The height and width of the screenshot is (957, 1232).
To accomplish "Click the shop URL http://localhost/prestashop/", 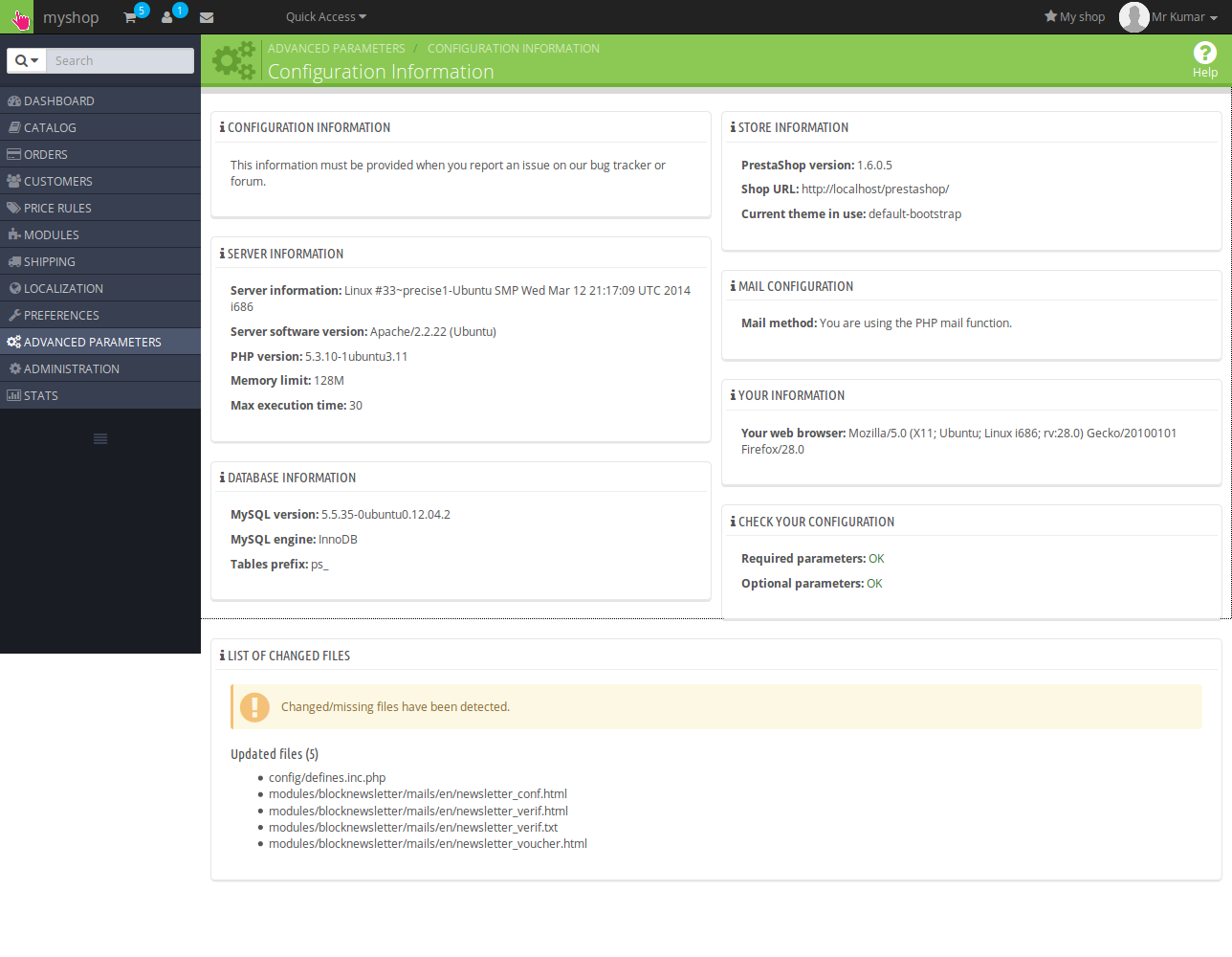I will point(875,189).
